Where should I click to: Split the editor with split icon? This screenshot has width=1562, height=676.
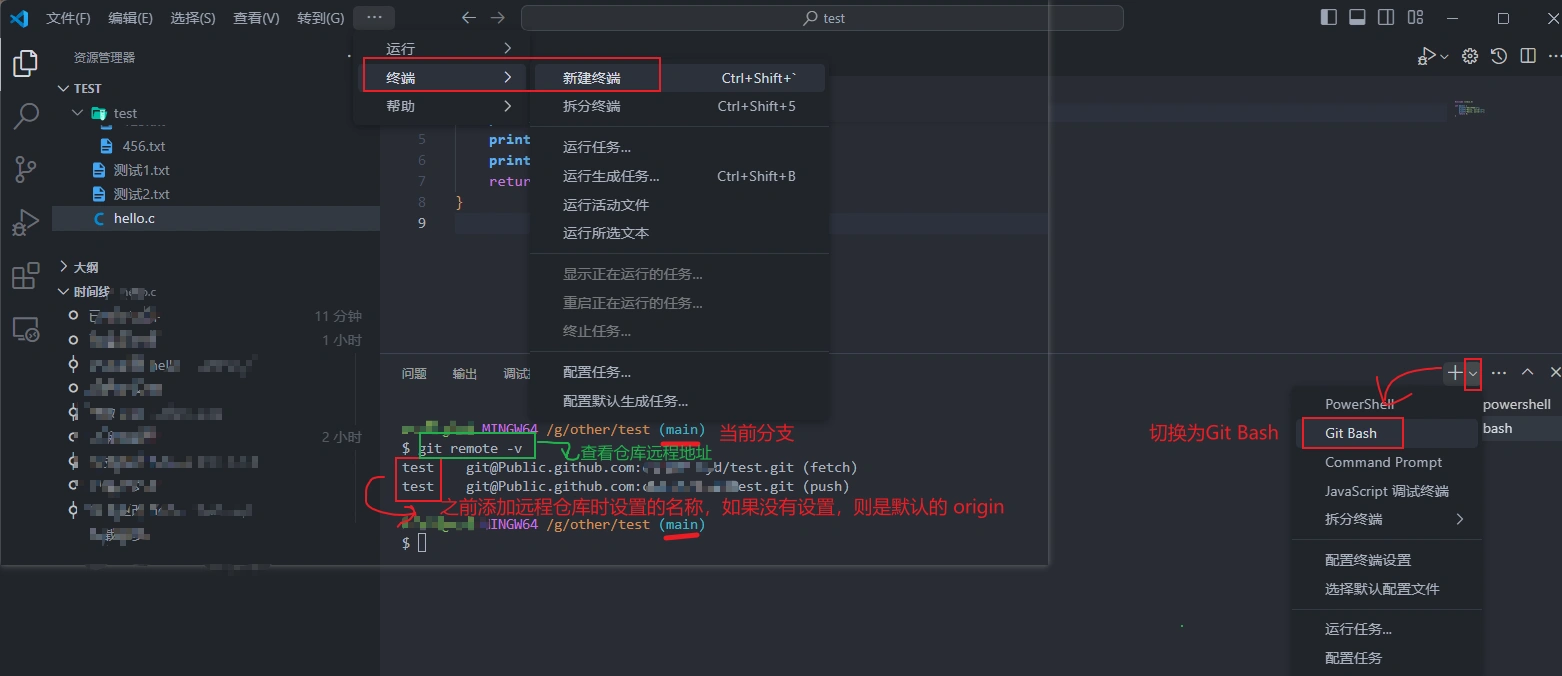[1528, 57]
